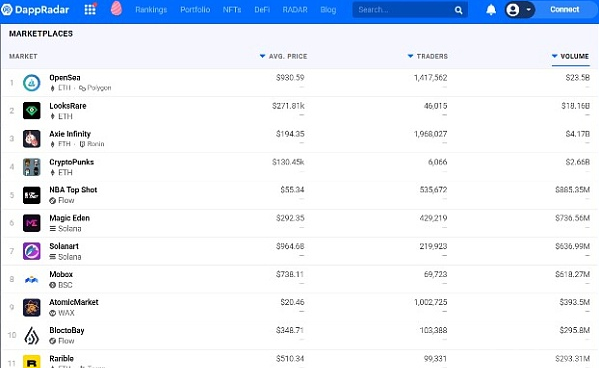Image resolution: width=599 pixels, height=368 pixels.
Task: Click CryptoPunks traders count 6,066
Action: 437,162
